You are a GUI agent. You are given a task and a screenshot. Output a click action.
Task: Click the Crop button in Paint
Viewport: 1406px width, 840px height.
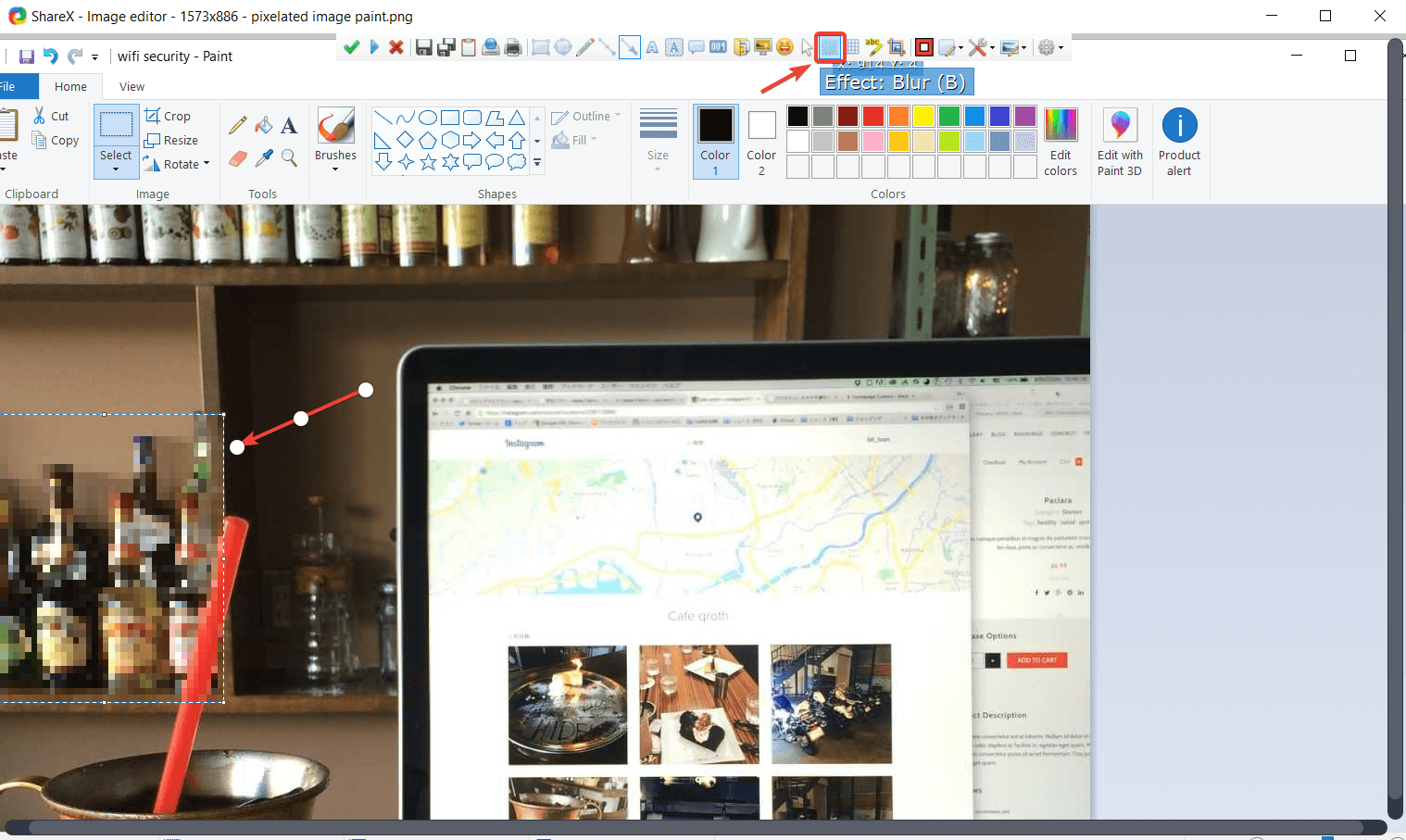click(168, 116)
